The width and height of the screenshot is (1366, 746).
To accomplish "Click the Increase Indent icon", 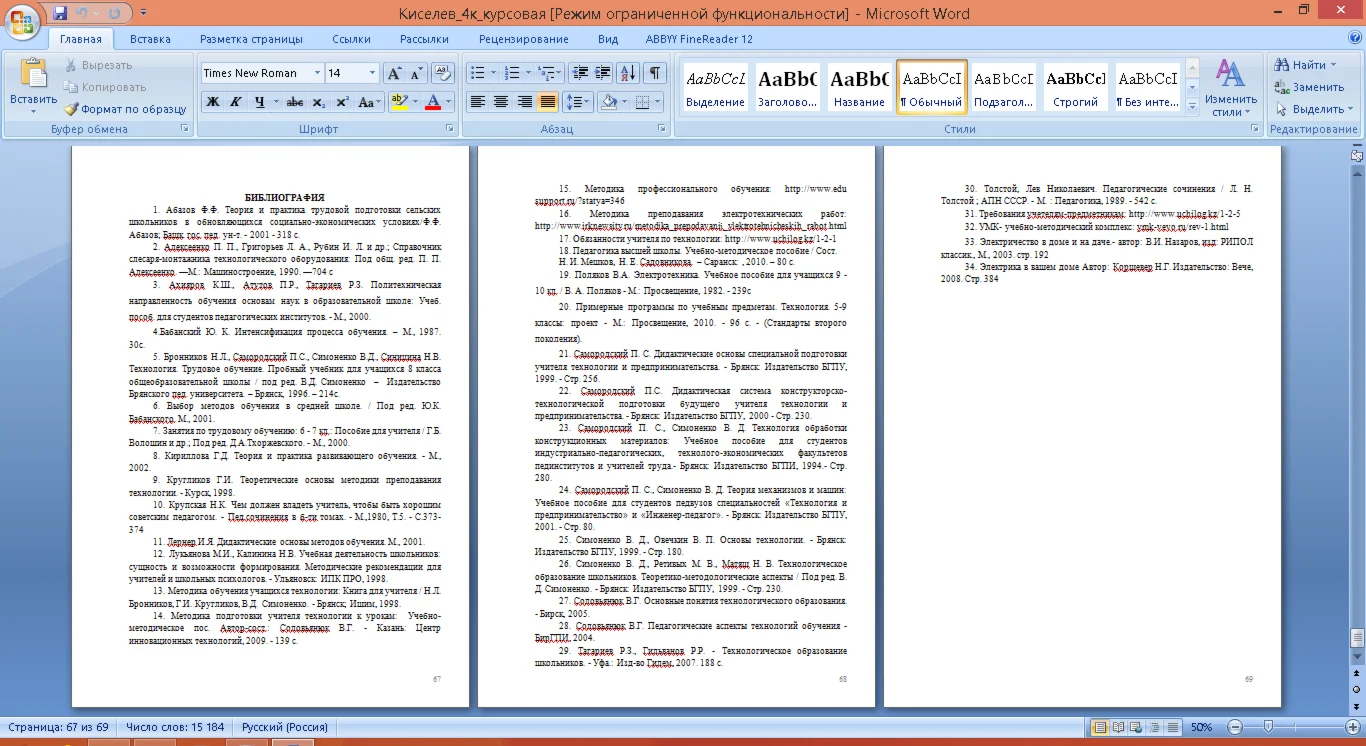I will point(603,73).
